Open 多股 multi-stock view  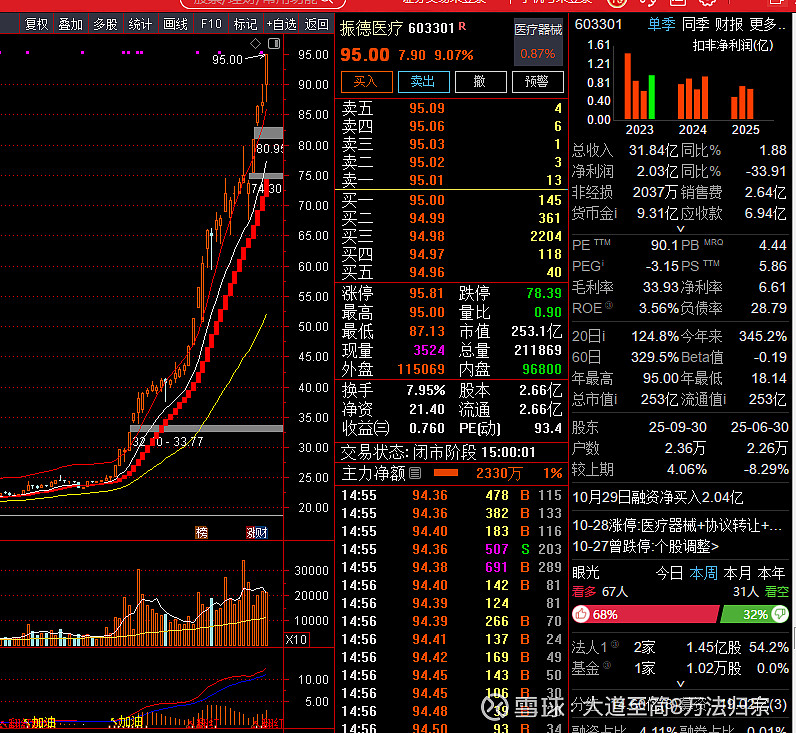105,24
